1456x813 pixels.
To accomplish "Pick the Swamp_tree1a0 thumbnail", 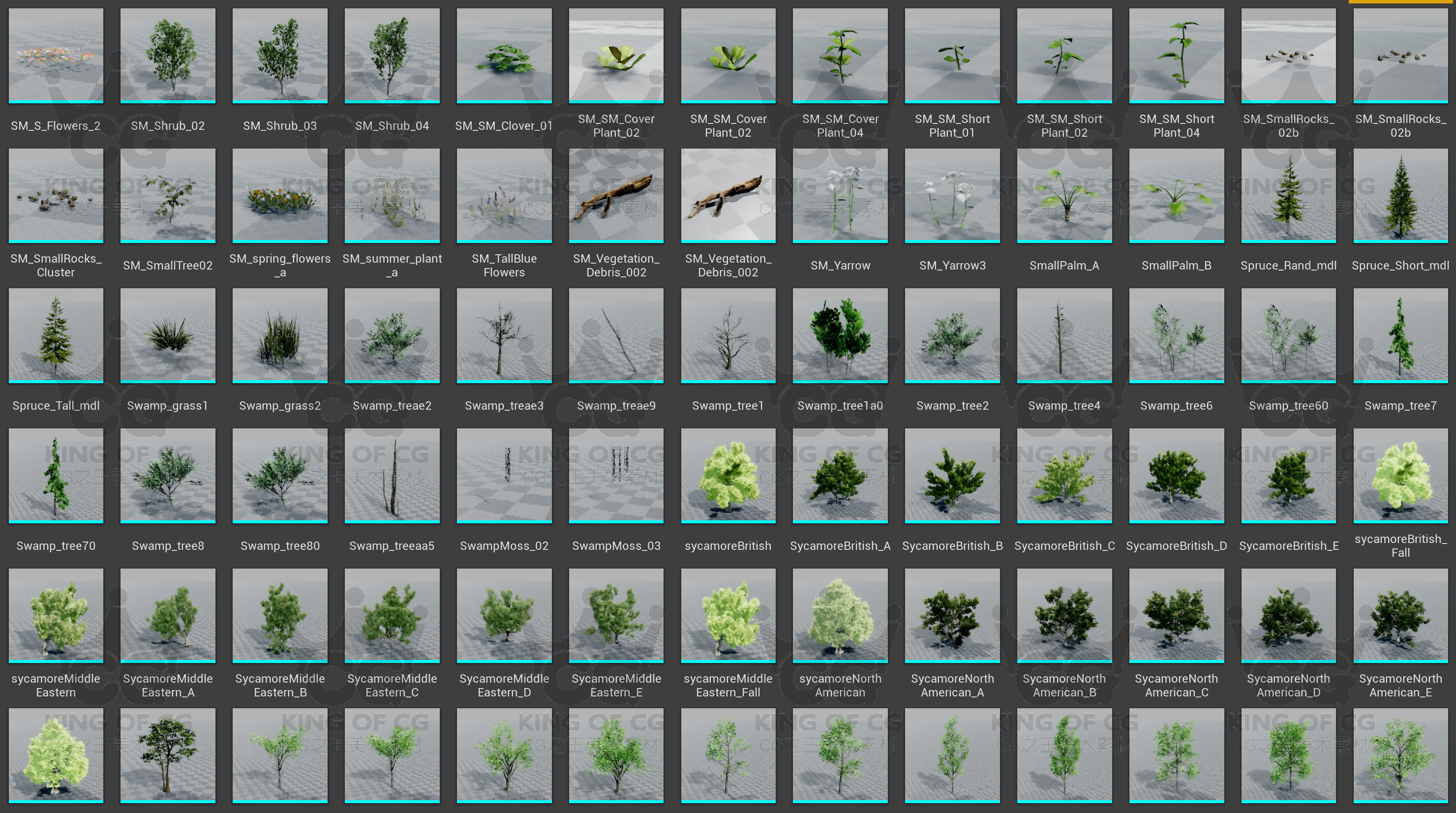I will [840, 335].
